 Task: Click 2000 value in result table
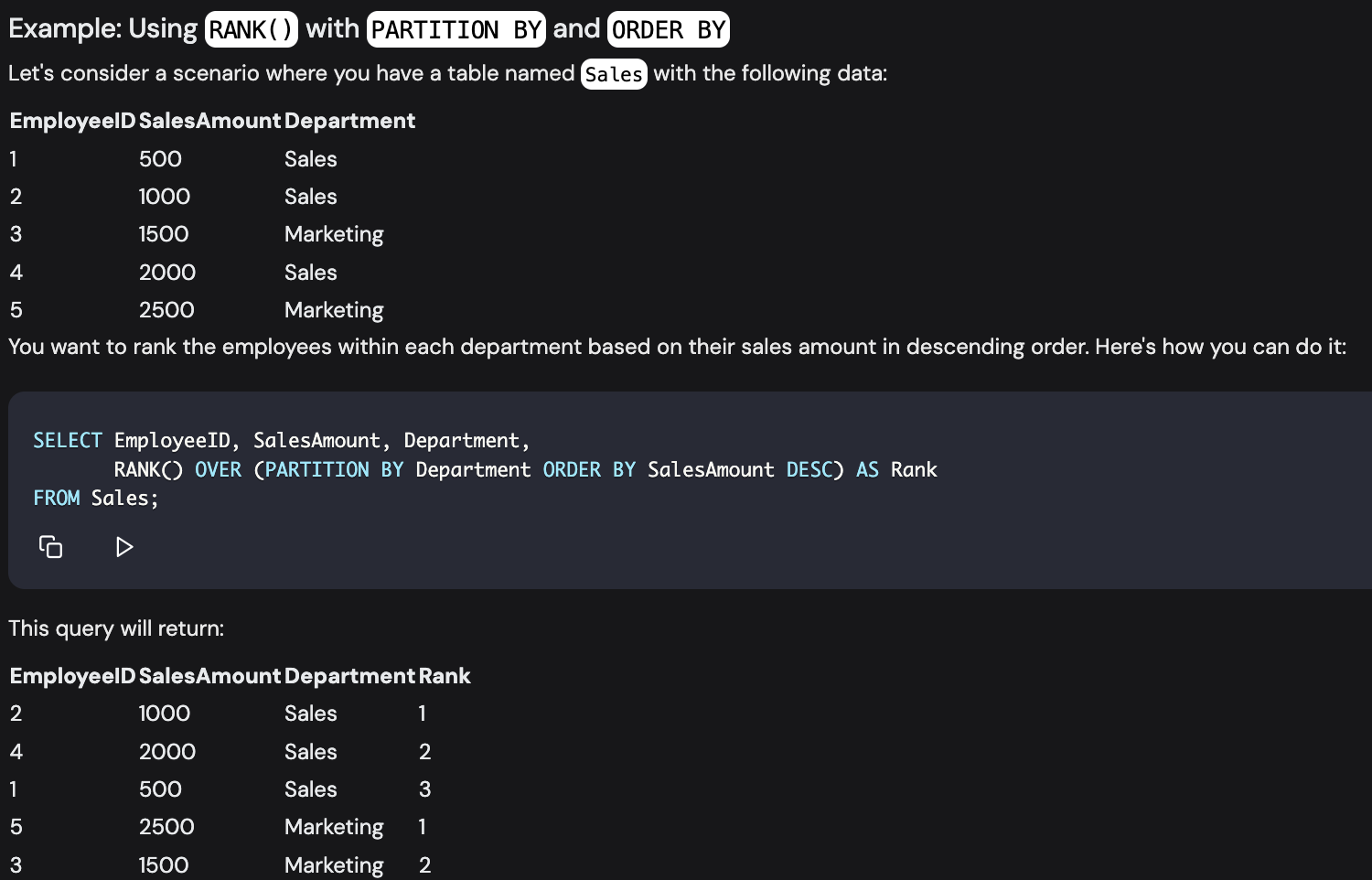[x=167, y=752]
